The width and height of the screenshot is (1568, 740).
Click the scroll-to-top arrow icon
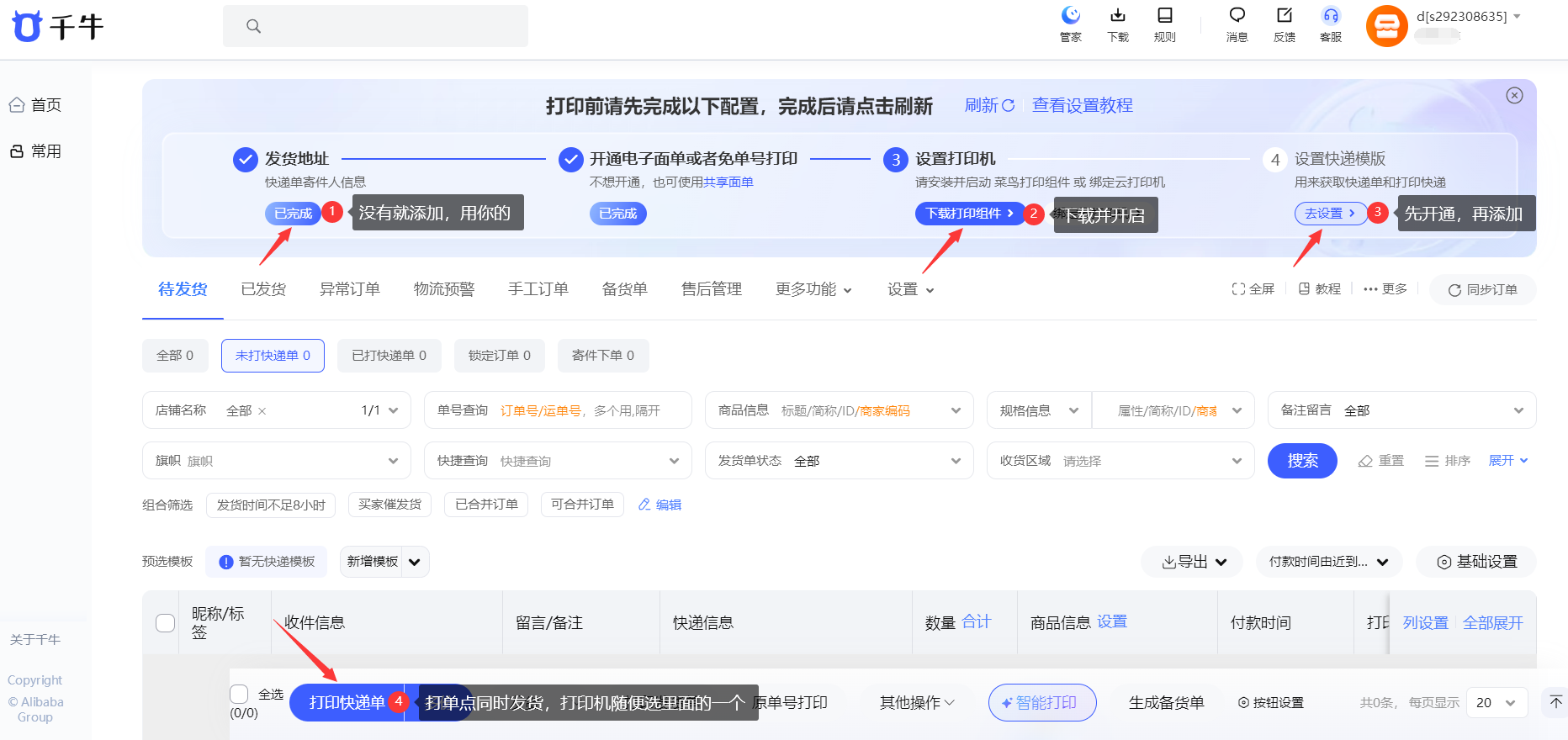(x=1555, y=702)
